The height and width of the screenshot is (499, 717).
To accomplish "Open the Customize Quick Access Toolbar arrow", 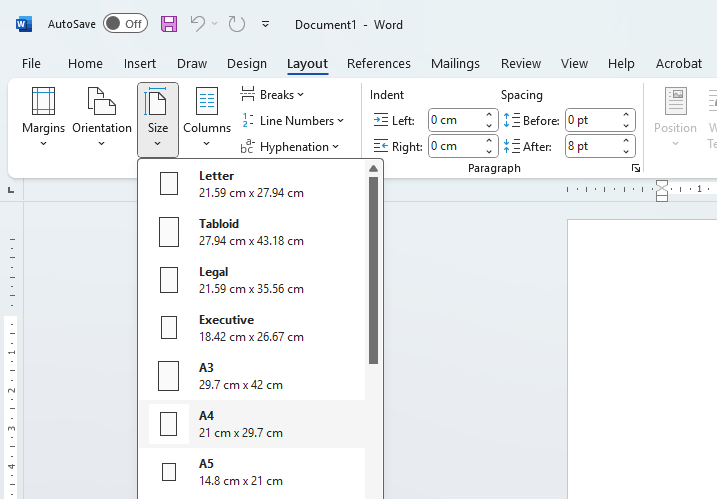I will point(265,24).
